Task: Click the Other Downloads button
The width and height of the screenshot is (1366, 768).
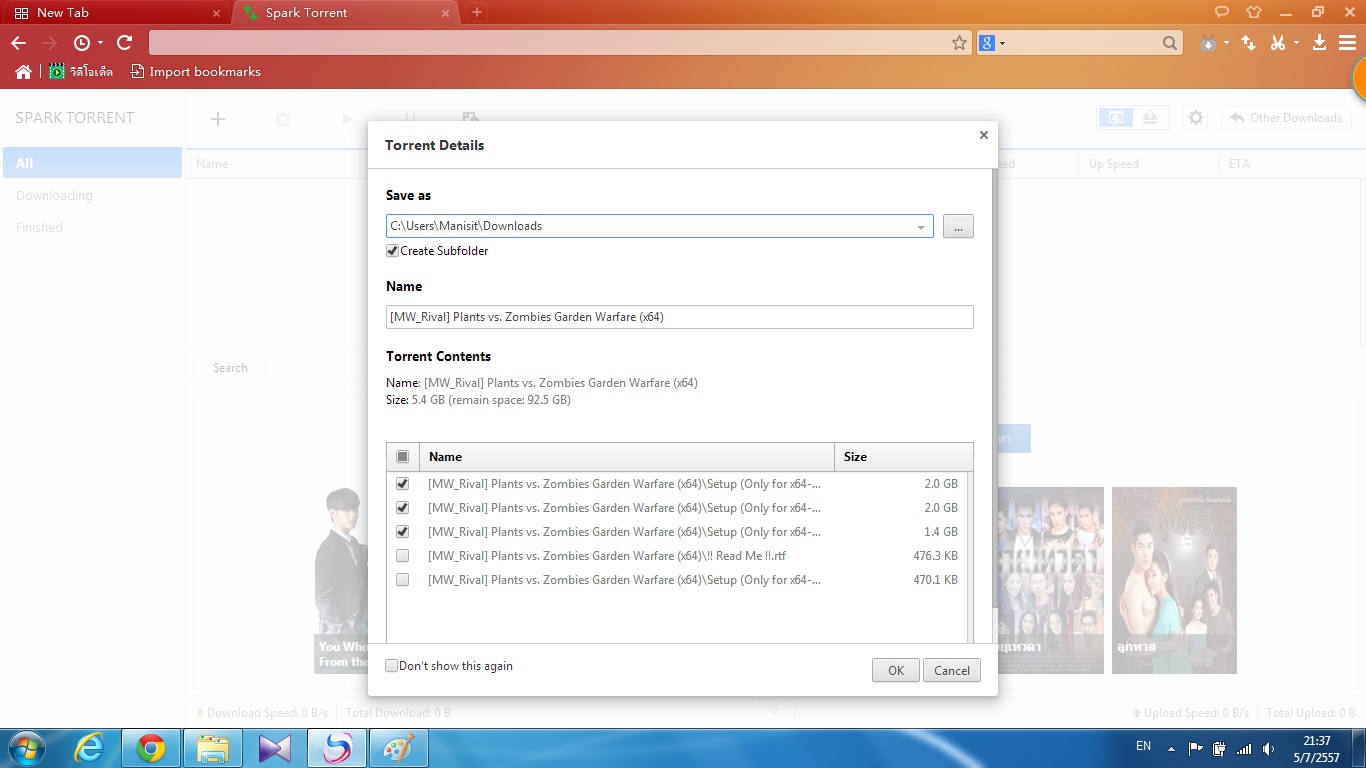Action: pos(1285,118)
